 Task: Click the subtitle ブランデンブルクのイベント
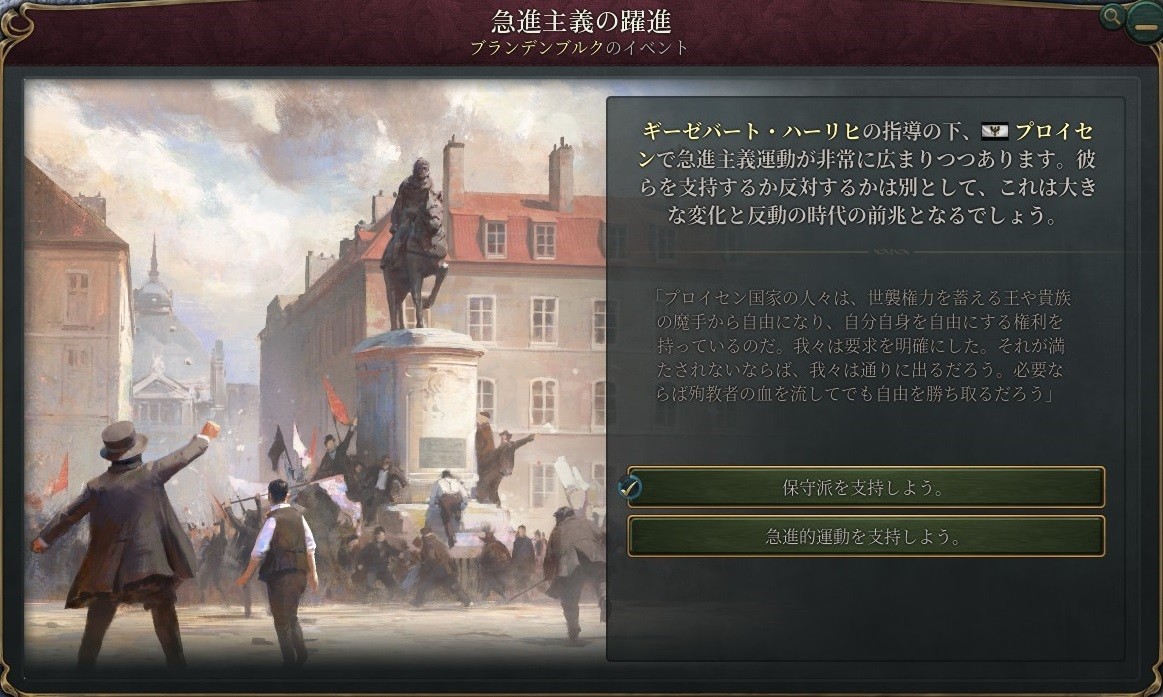579,48
